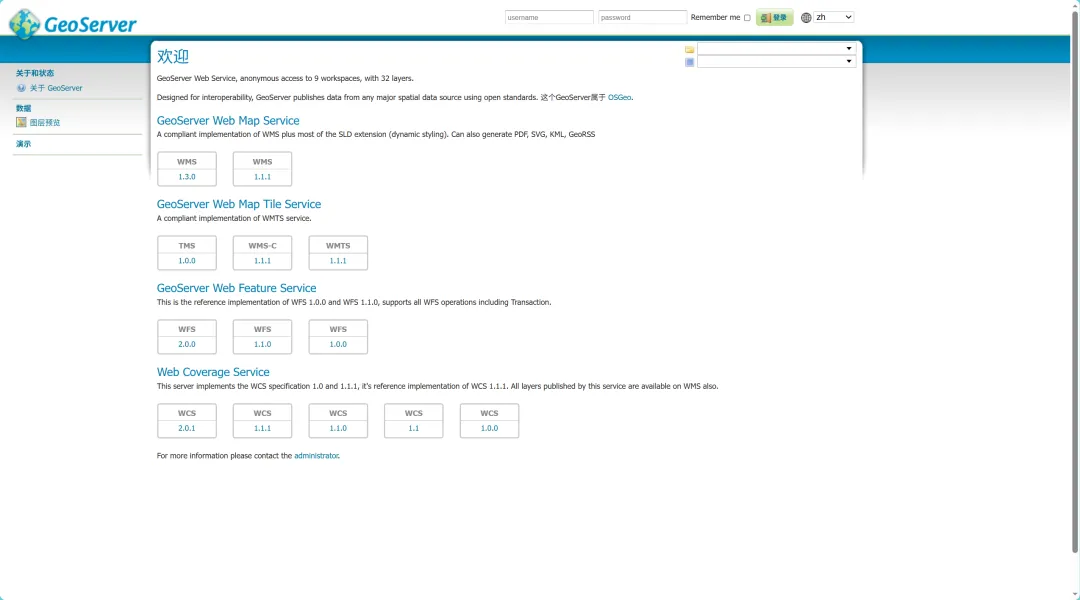Follow the OSGeo link
Screen dimensions: 1080x600
point(619,97)
